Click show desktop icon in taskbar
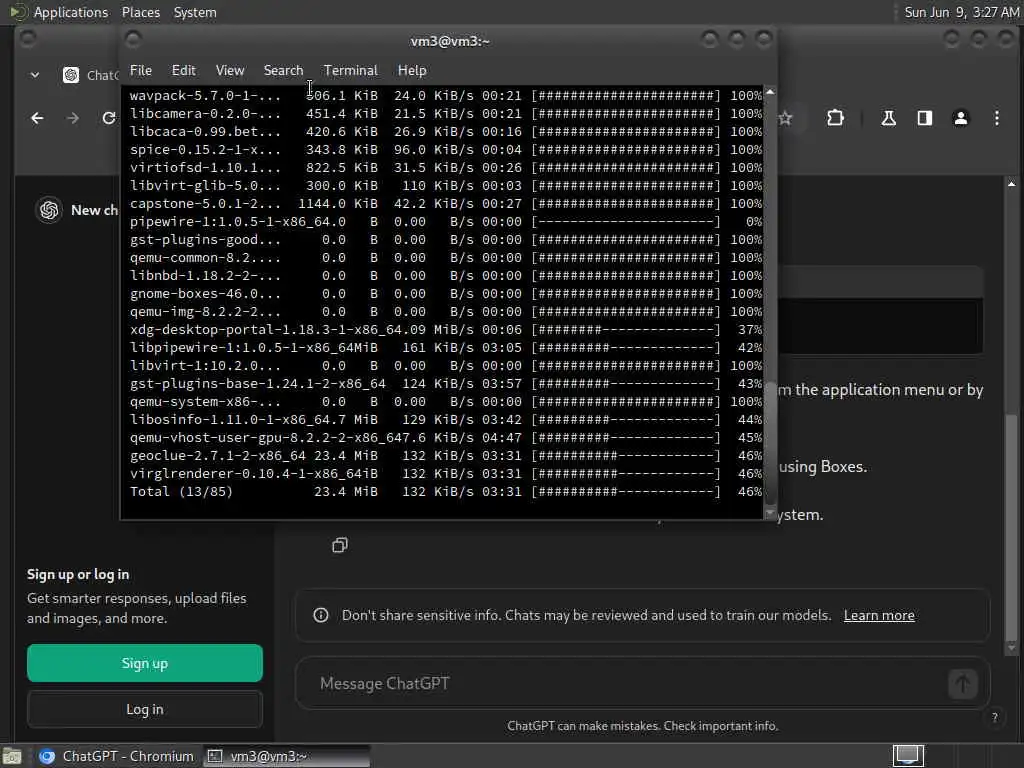 [x=12, y=757]
